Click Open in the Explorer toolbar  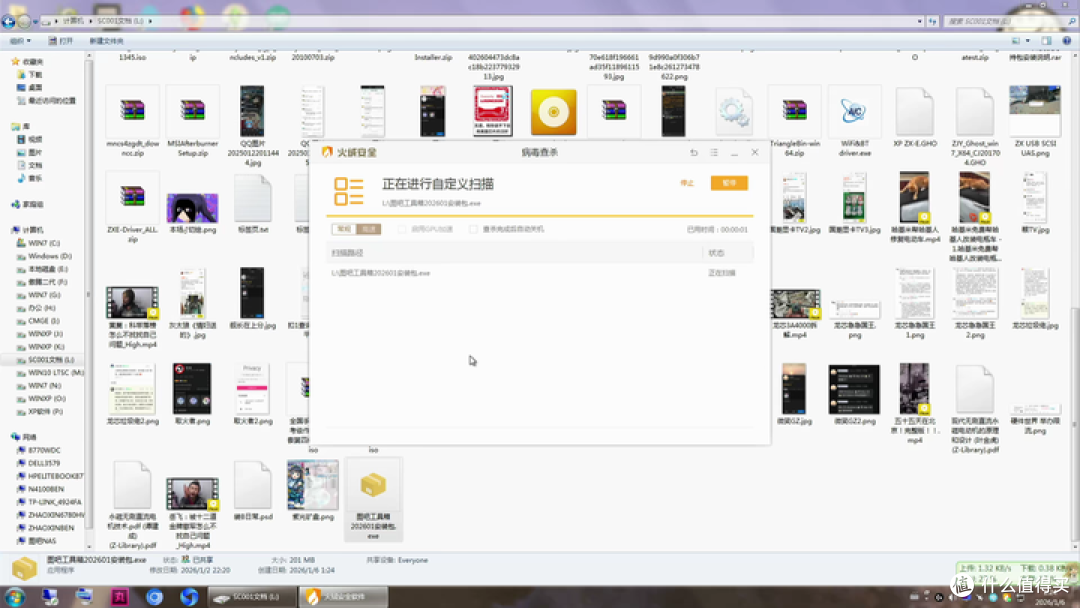point(61,41)
